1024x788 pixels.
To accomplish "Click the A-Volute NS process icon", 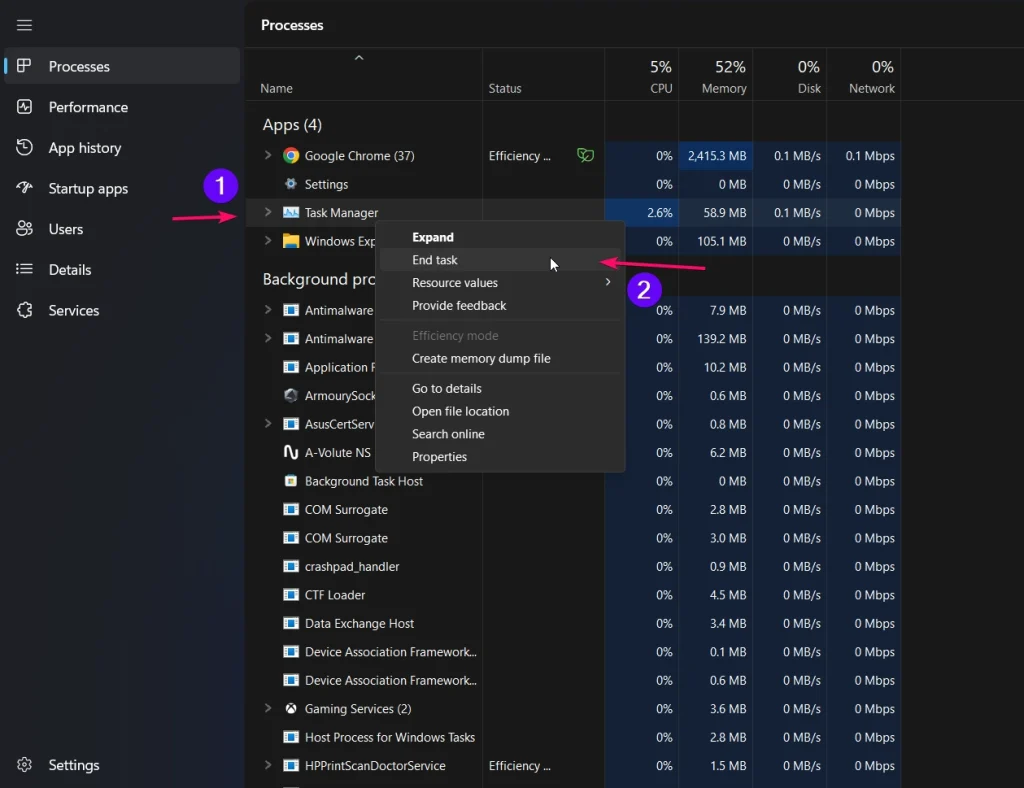I will pyautogui.click(x=291, y=452).
